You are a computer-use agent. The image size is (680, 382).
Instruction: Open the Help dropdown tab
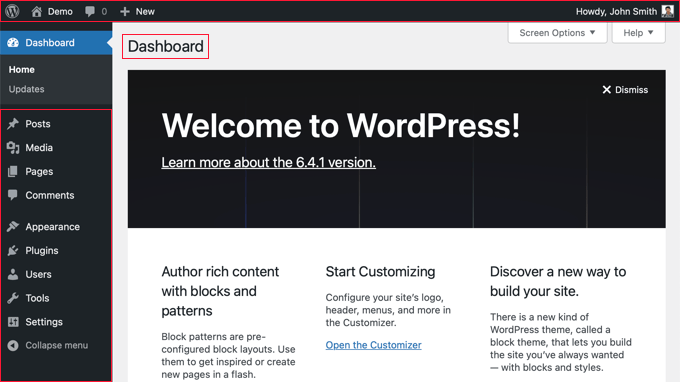638,33
